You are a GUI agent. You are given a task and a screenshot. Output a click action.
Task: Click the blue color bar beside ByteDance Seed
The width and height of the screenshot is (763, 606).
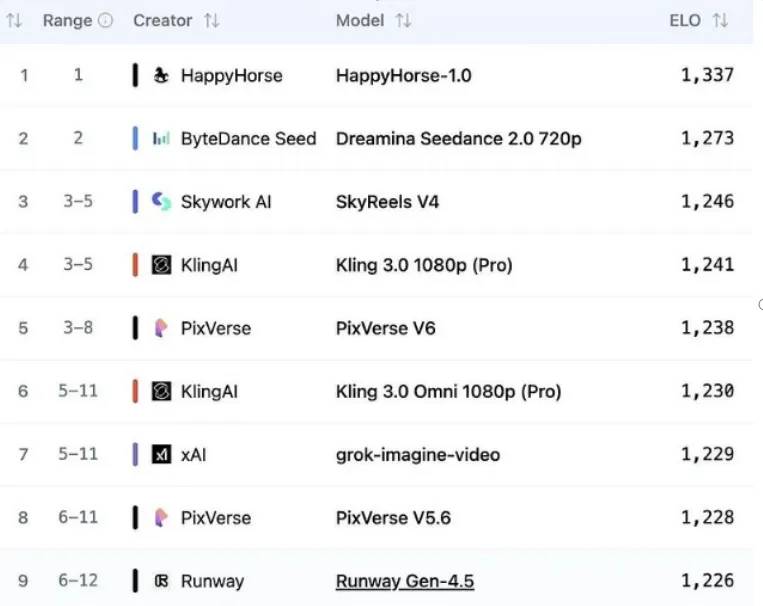(x=135, y=139)
